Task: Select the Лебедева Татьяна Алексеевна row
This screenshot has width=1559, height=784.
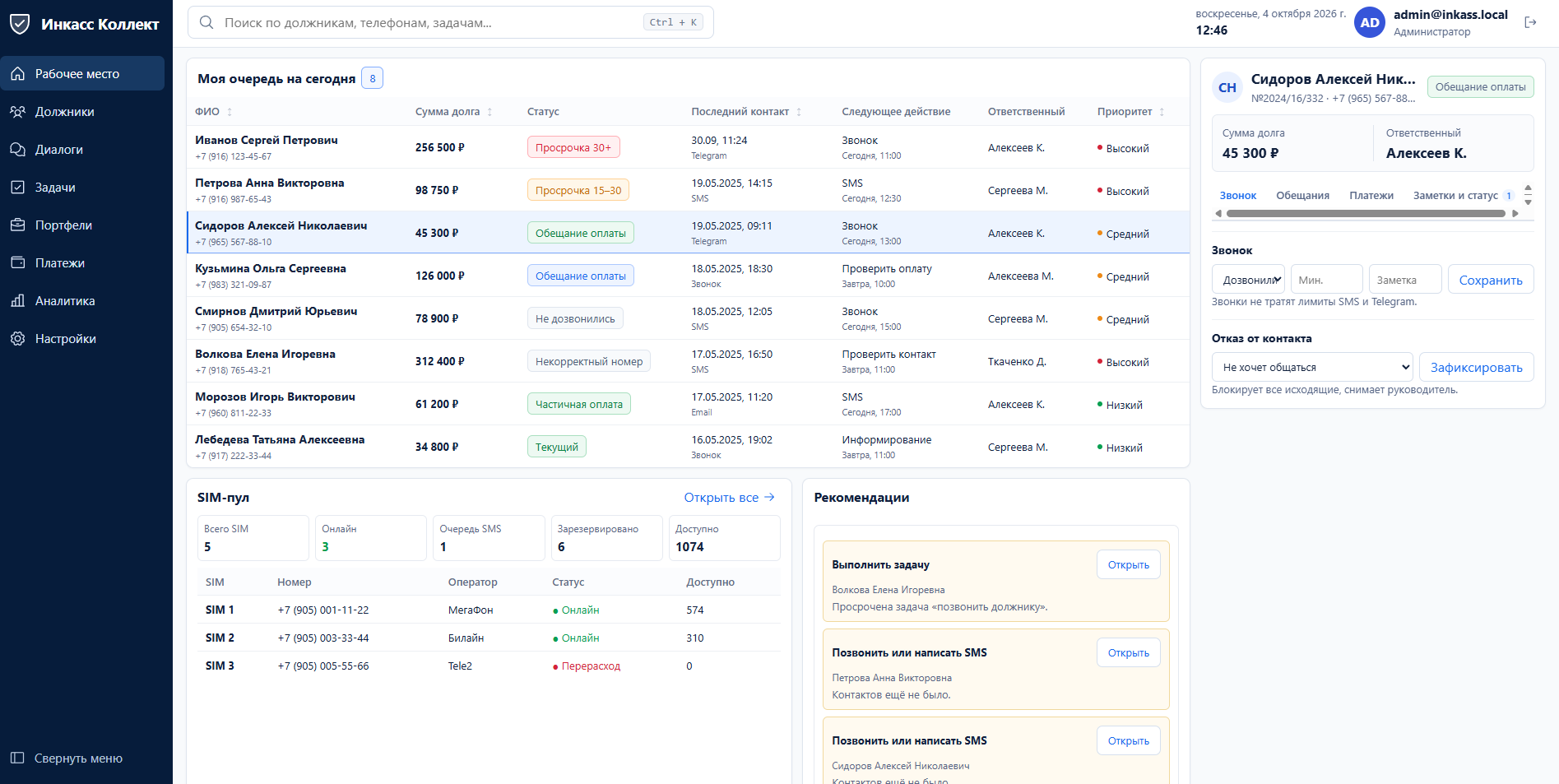Action: [x=688, y=447]
